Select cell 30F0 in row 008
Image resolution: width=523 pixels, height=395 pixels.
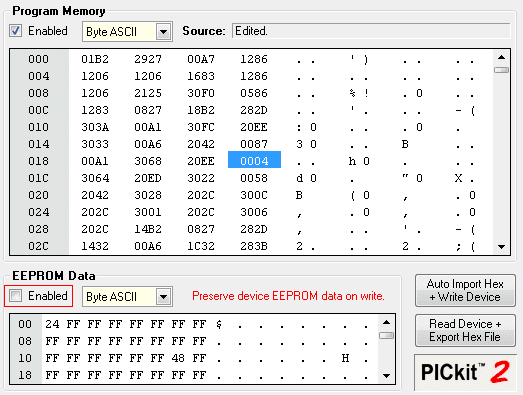point(201,93)
